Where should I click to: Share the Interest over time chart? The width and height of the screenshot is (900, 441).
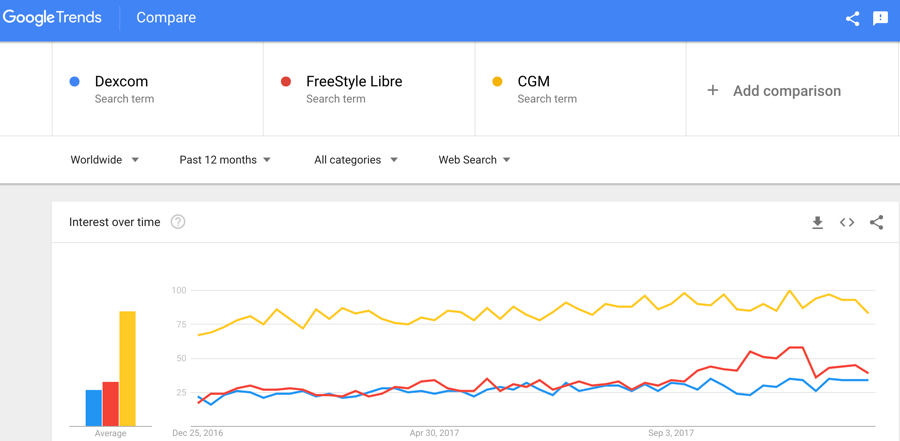876,222
